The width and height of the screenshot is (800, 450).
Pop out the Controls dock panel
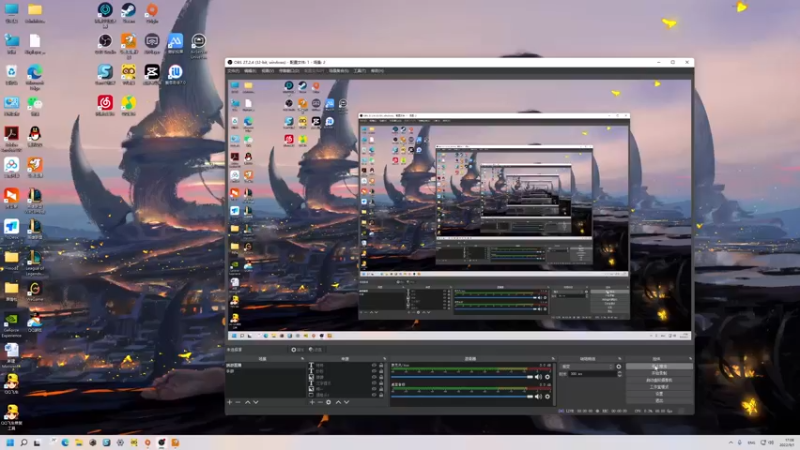click(690, 359)
